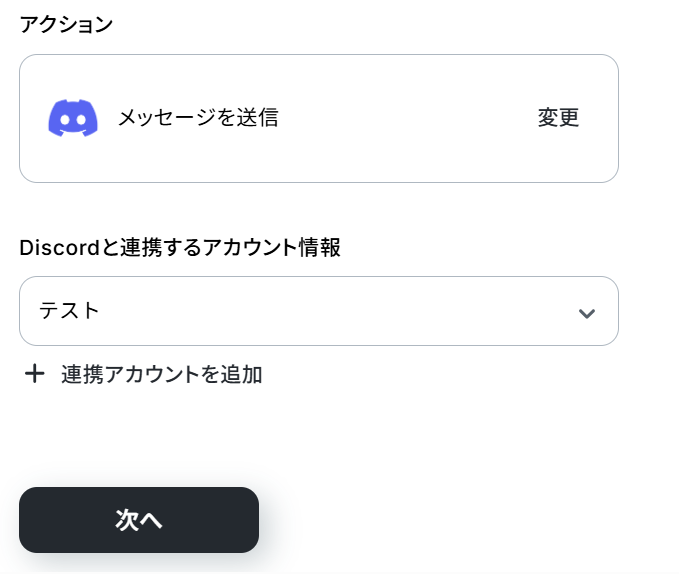Click the アクション section heading
This screenshot has width=679, height=574.
pyautogui.click(x=66, y=24)
